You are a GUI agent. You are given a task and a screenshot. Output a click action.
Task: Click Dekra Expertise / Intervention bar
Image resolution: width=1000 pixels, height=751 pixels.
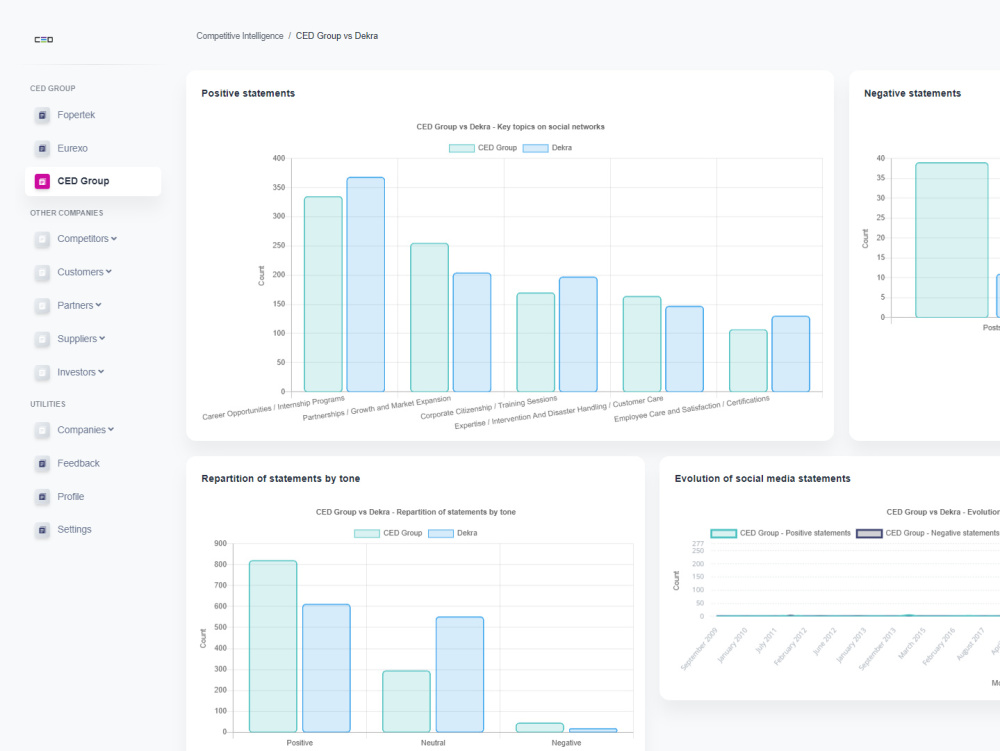pos(684,349)
